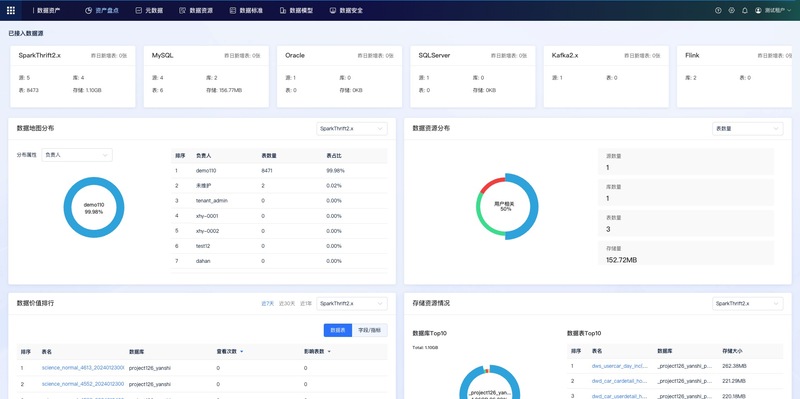Click the 表数量 statistic box showing 3
The width and height of the screenshot is (800, 399).
pos(686,223)
